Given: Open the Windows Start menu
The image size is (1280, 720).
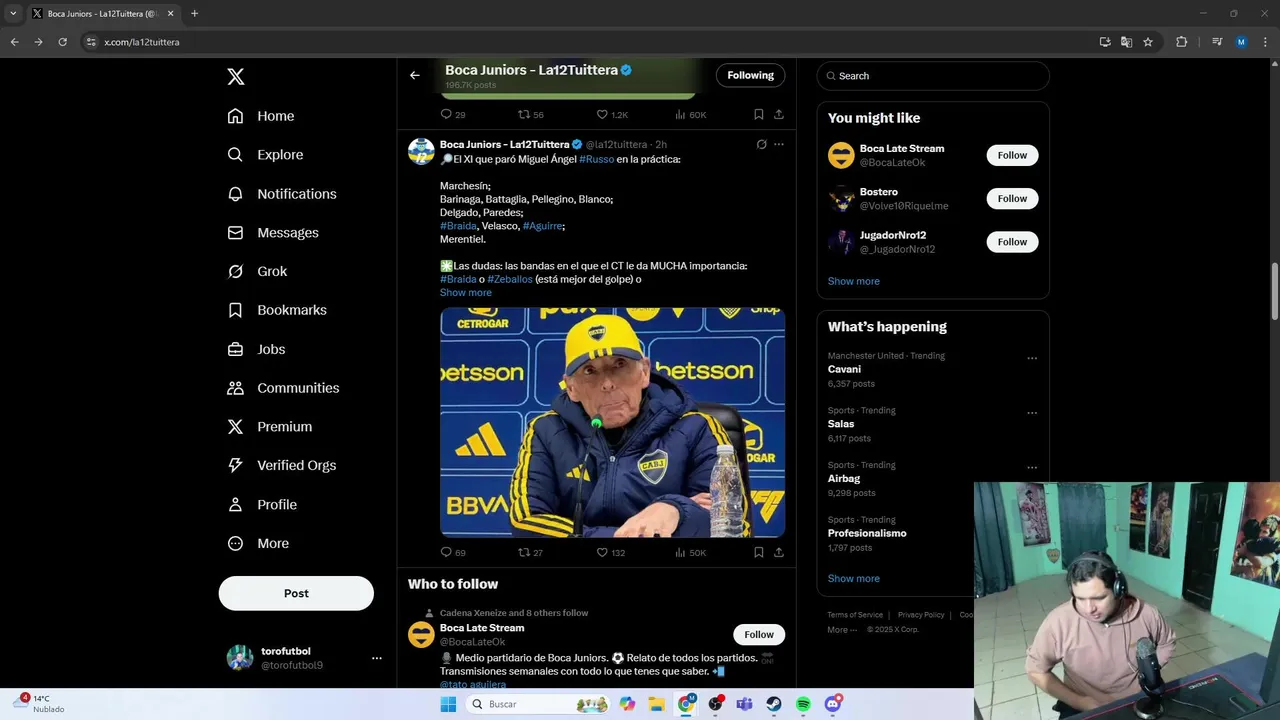Looking at the screenshot, I should [x=448, y=704].
